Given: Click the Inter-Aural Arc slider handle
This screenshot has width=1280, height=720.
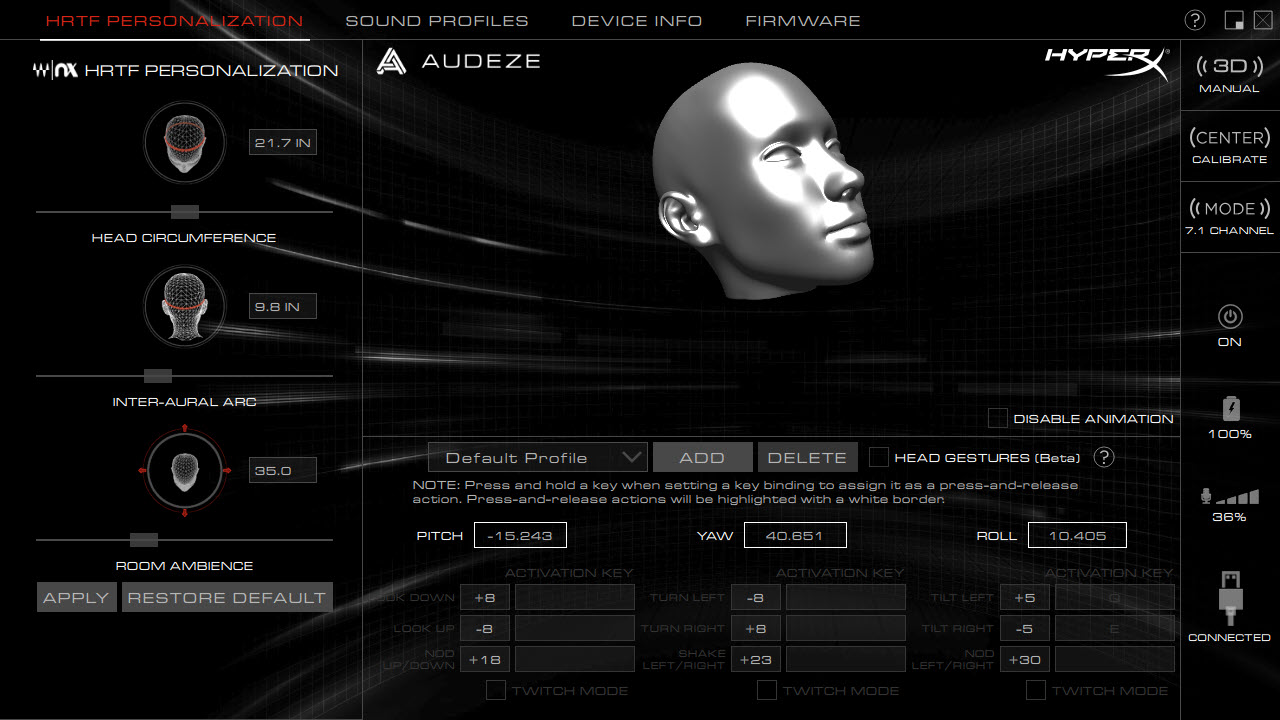Looking at the screenshot, I should [158, 376].
